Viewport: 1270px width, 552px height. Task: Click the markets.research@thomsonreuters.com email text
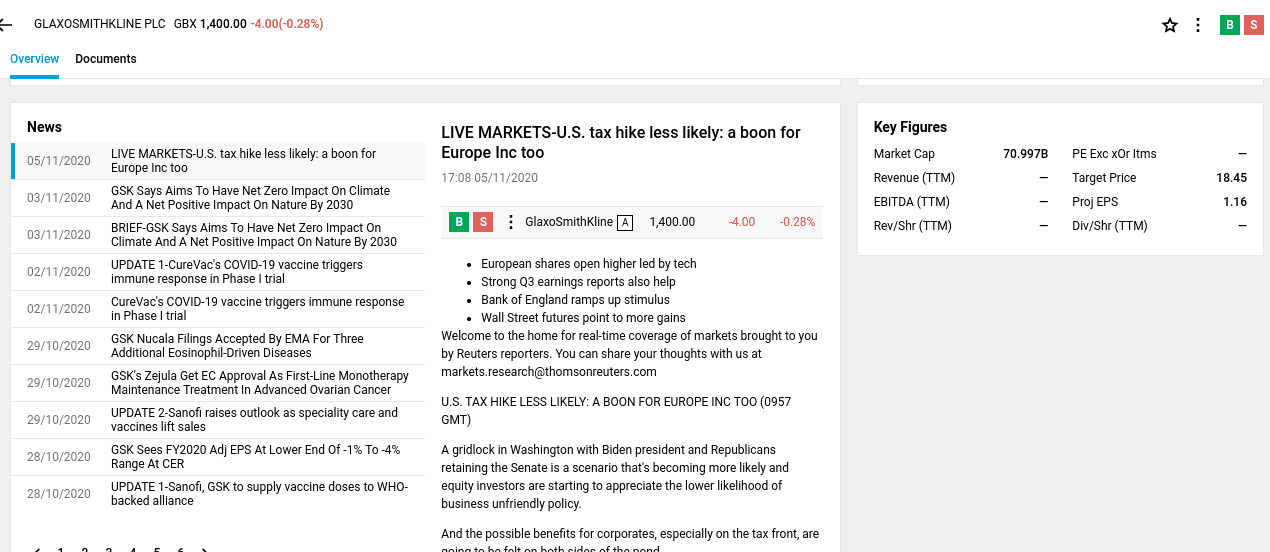pos(549,372)
